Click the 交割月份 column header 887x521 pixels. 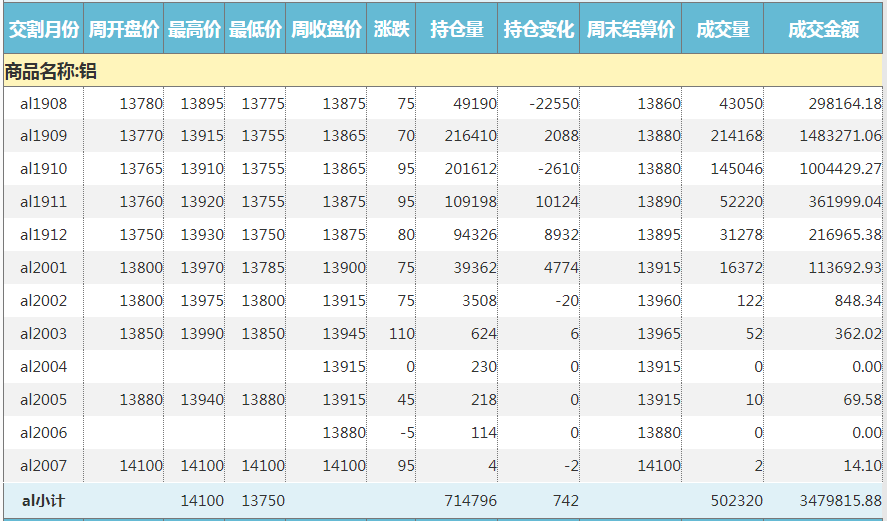point(43,30)
